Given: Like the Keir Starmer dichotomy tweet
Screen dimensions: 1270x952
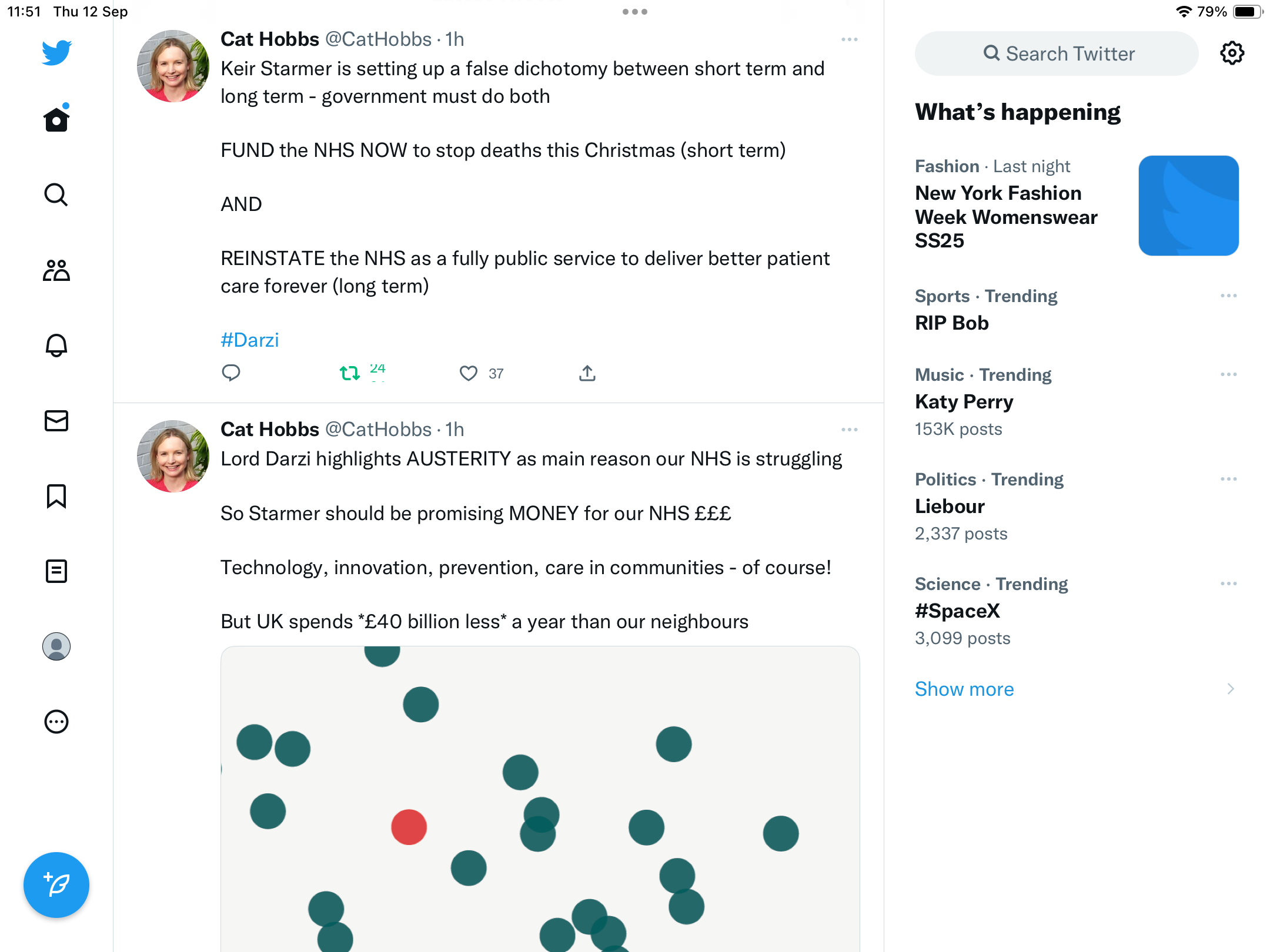Looking at the screenshot, I should [x=469, y=373].
